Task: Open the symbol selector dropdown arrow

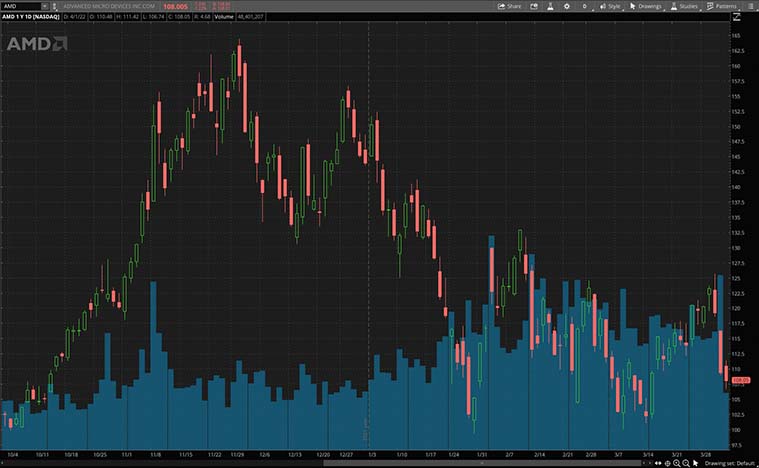Action: point(45,6)
